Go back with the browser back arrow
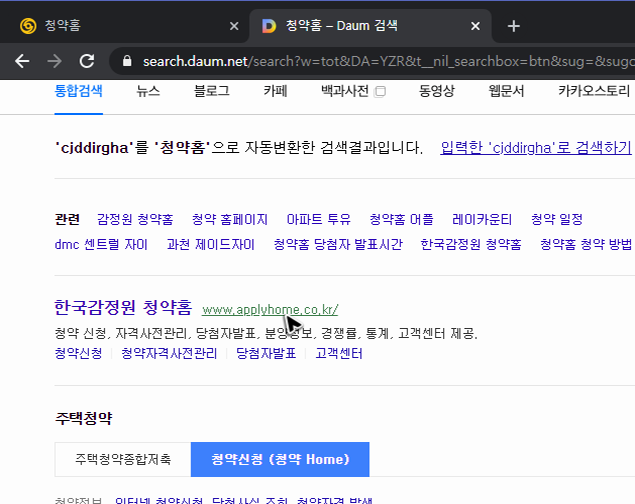Screen dimensions: 635x504 [x=22, y=61]
